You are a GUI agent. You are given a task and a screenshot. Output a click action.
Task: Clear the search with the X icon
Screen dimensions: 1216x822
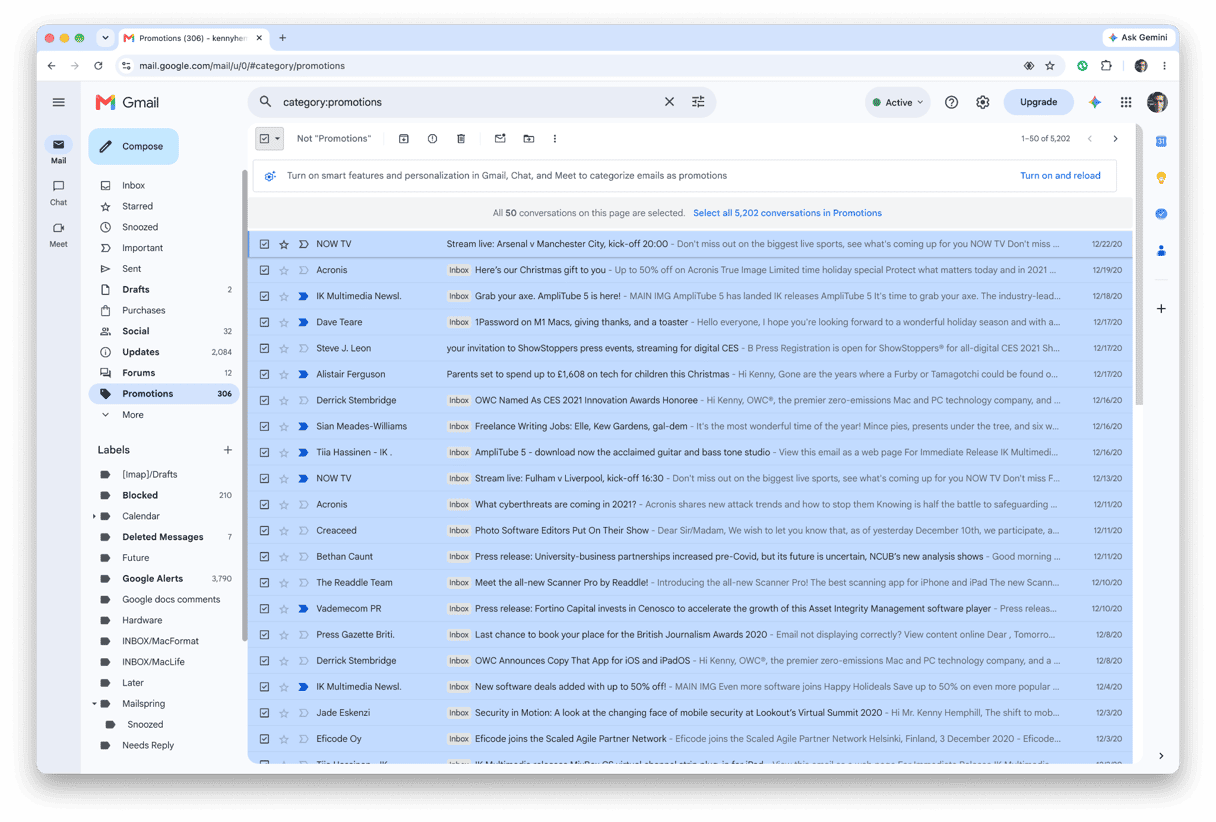pos(669,102)
